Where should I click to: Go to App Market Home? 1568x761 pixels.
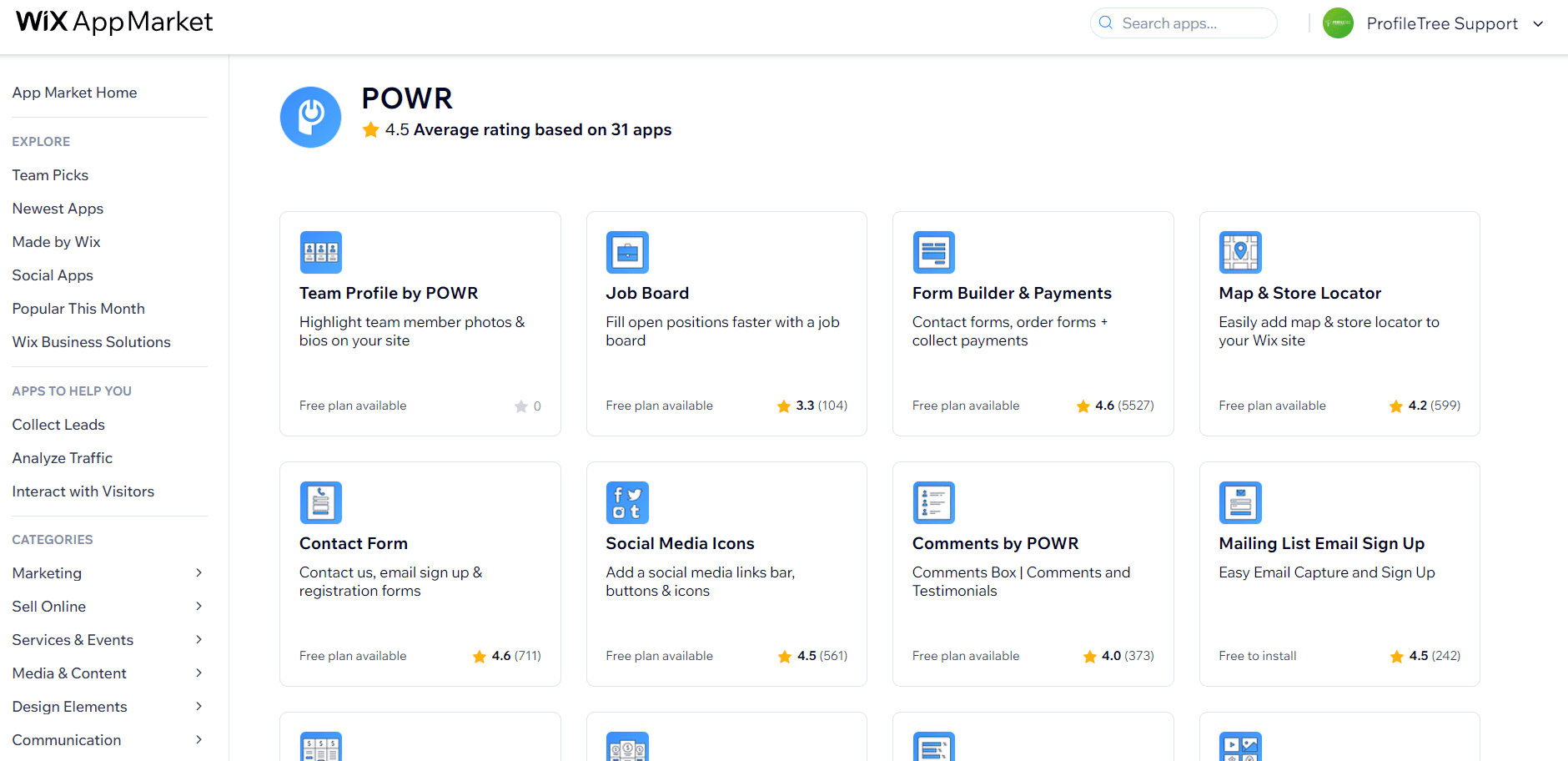(74, 93)
